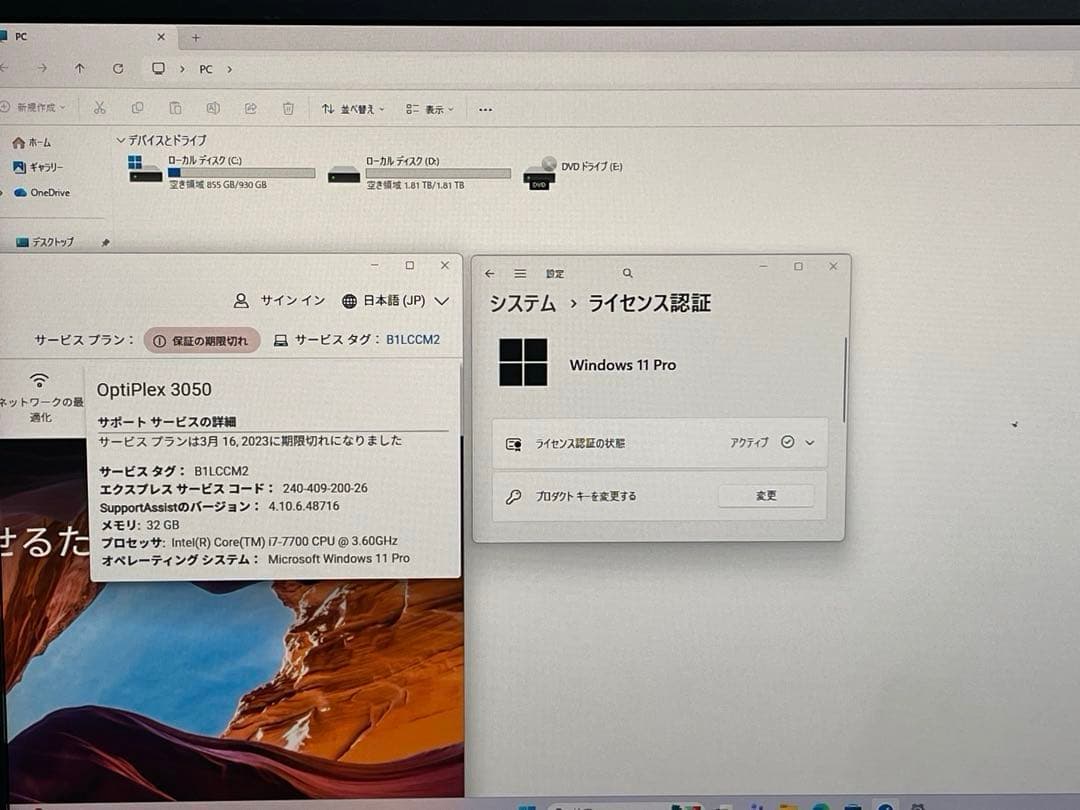Click the license activation status icon

coord(513,444)
